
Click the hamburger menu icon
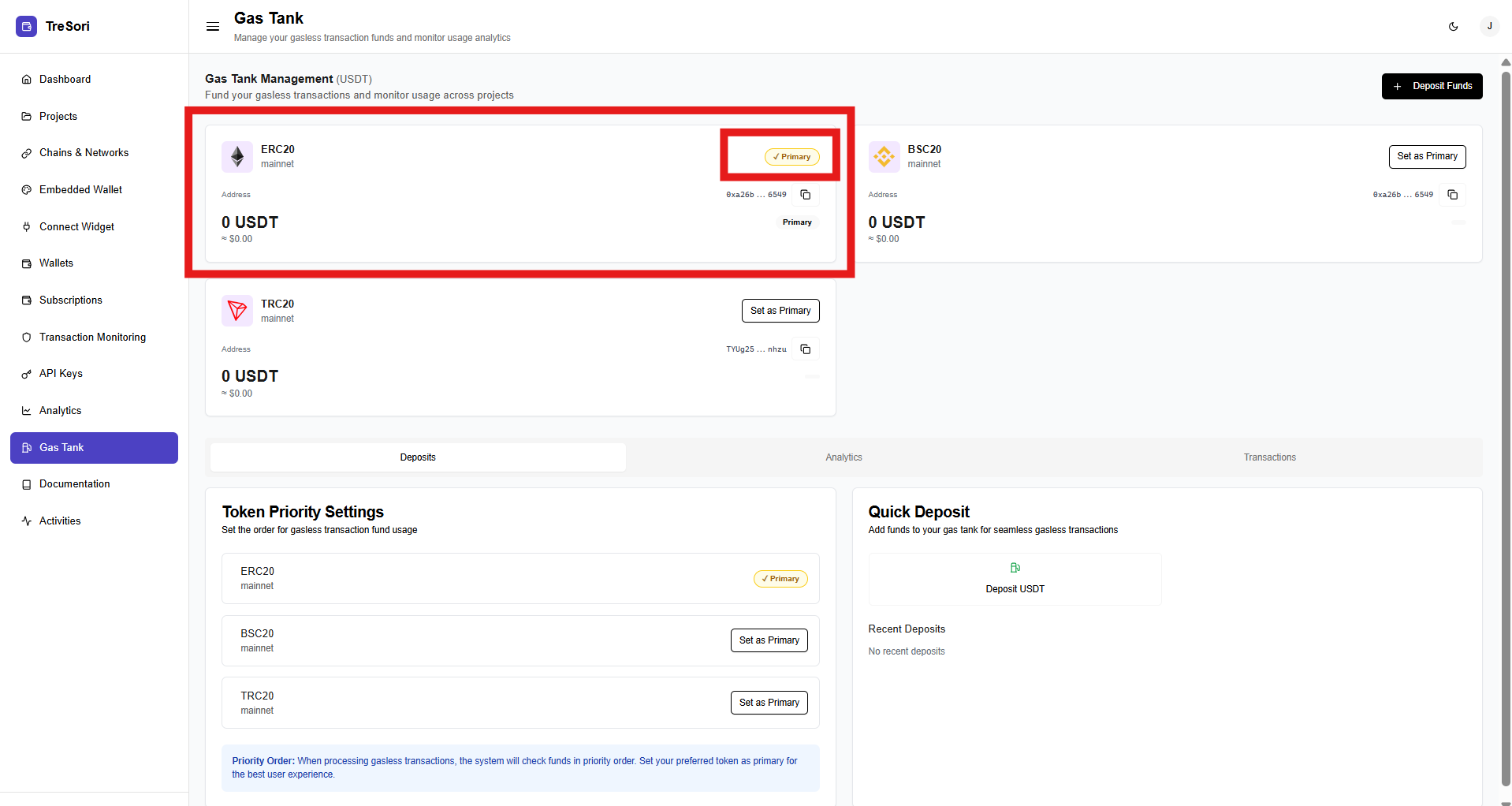coord(212,27)
